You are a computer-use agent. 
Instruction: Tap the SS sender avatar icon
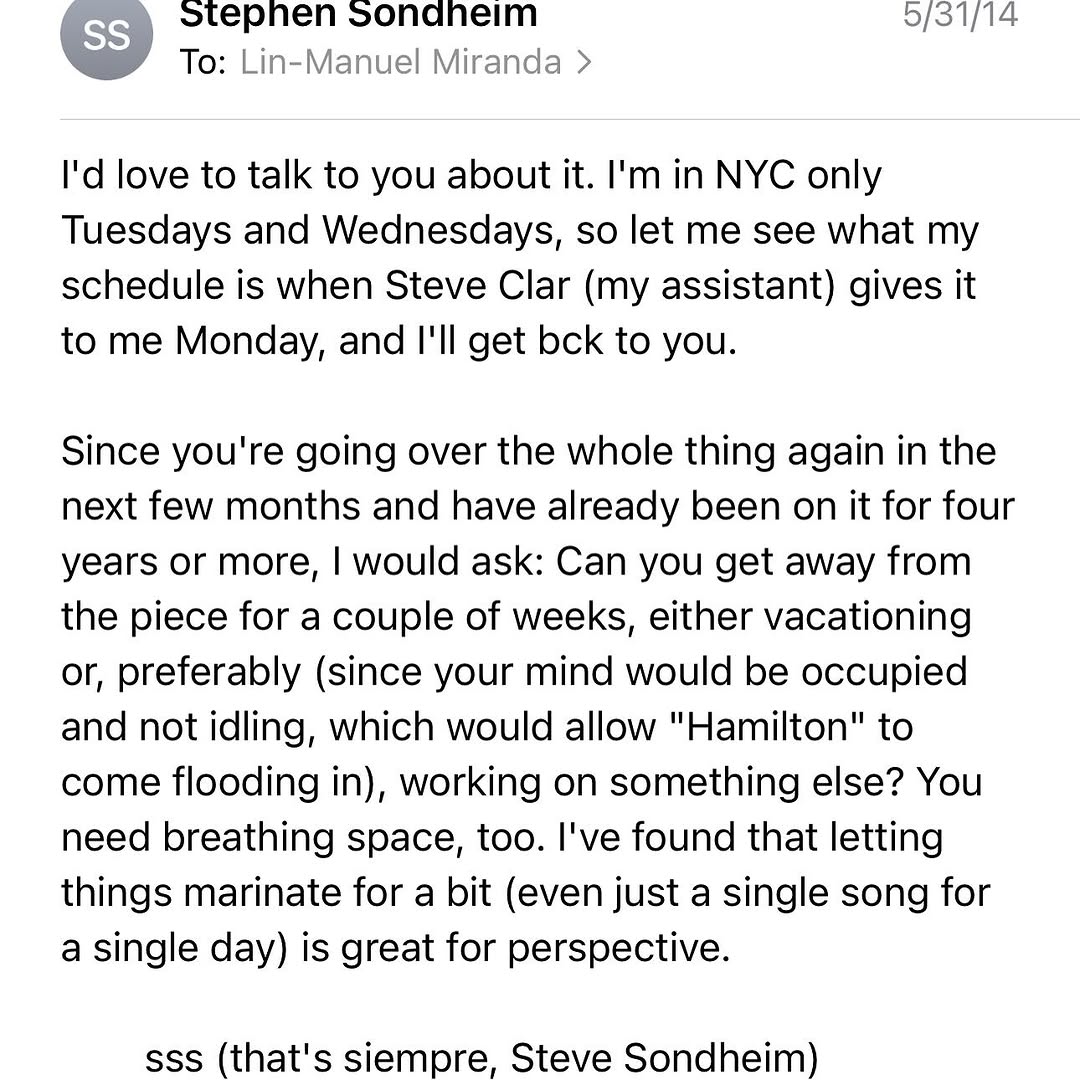(106, 34)
